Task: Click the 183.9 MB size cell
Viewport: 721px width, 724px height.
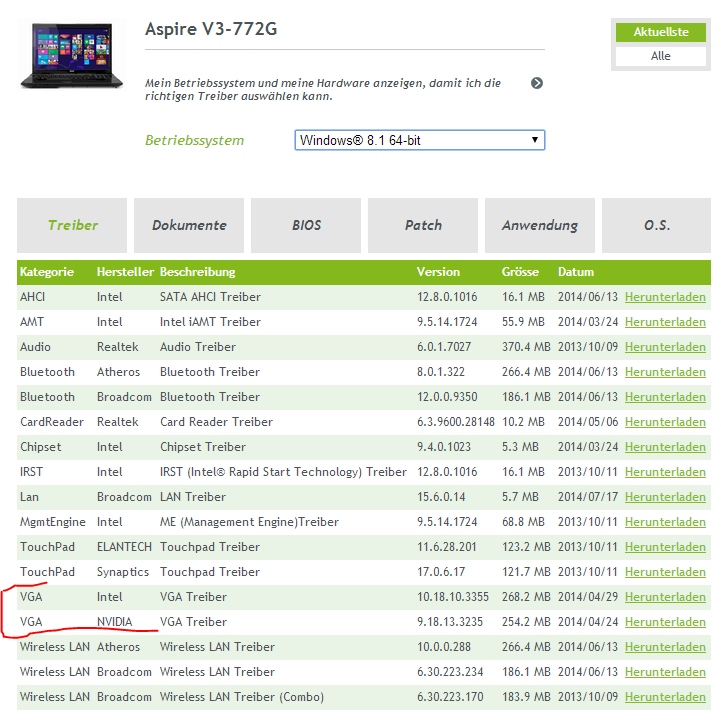Action: pyautogui.click(x=526, y=697)
